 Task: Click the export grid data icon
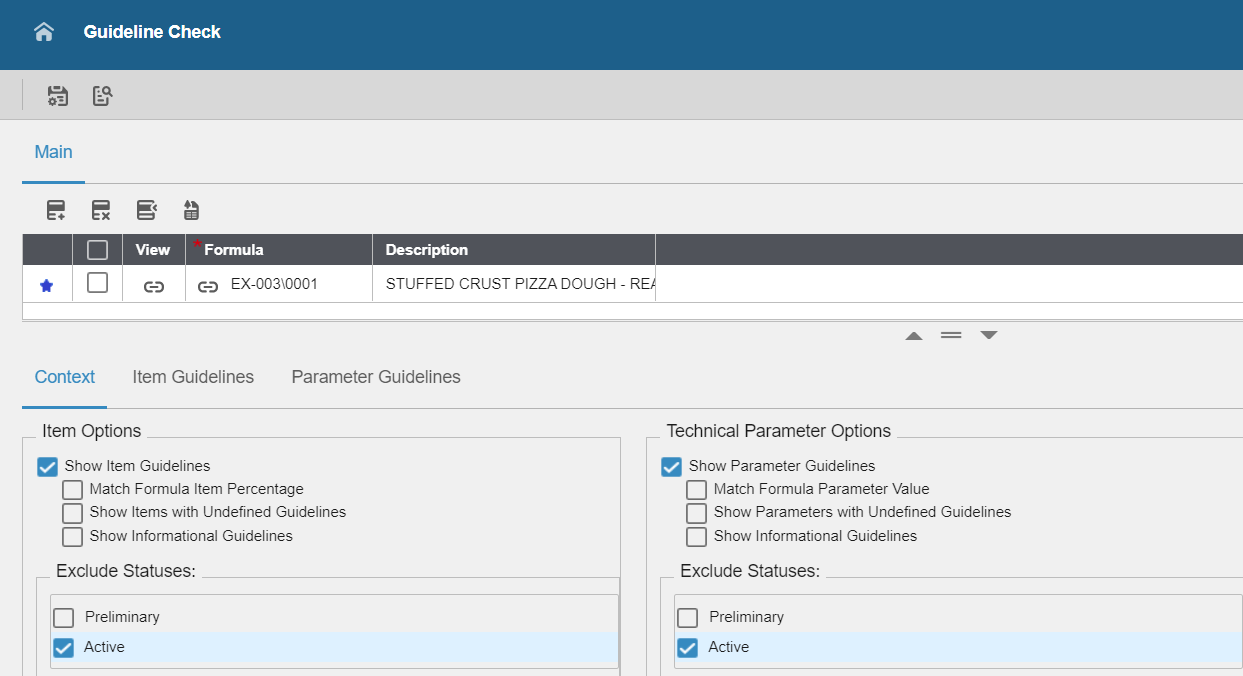[x=191, y=210]
